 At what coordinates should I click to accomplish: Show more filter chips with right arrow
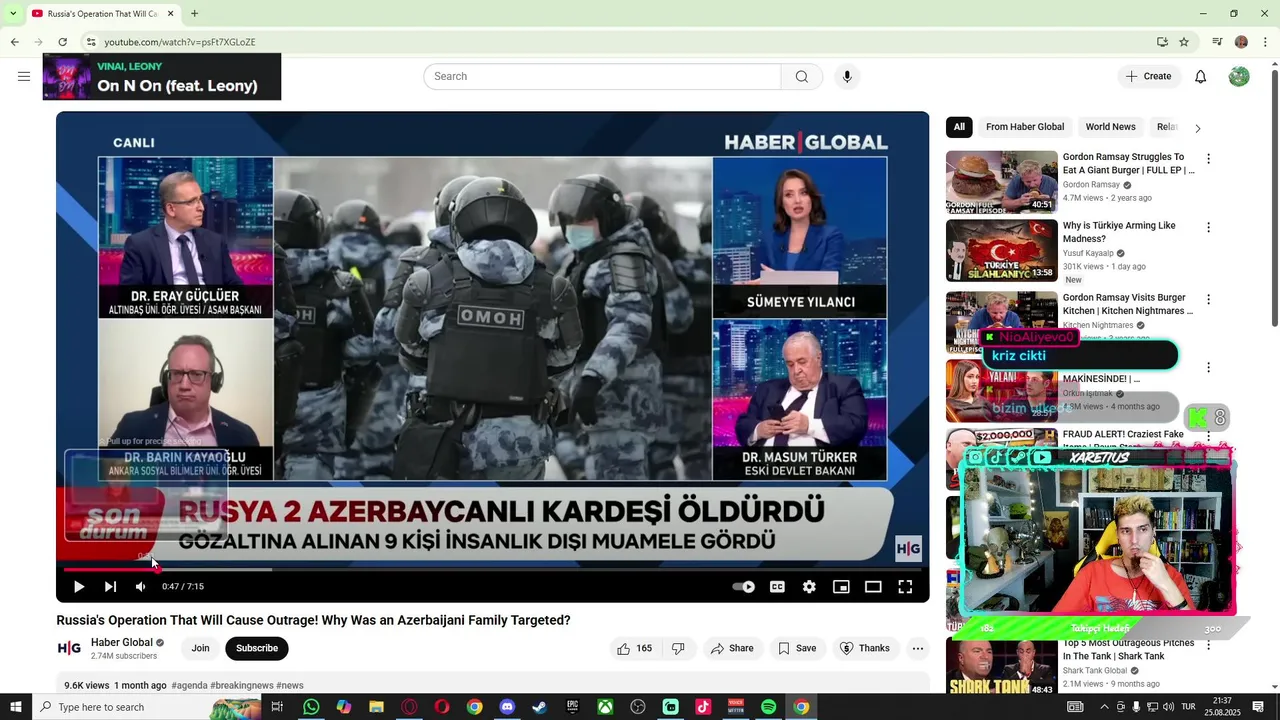[1197, 128]
